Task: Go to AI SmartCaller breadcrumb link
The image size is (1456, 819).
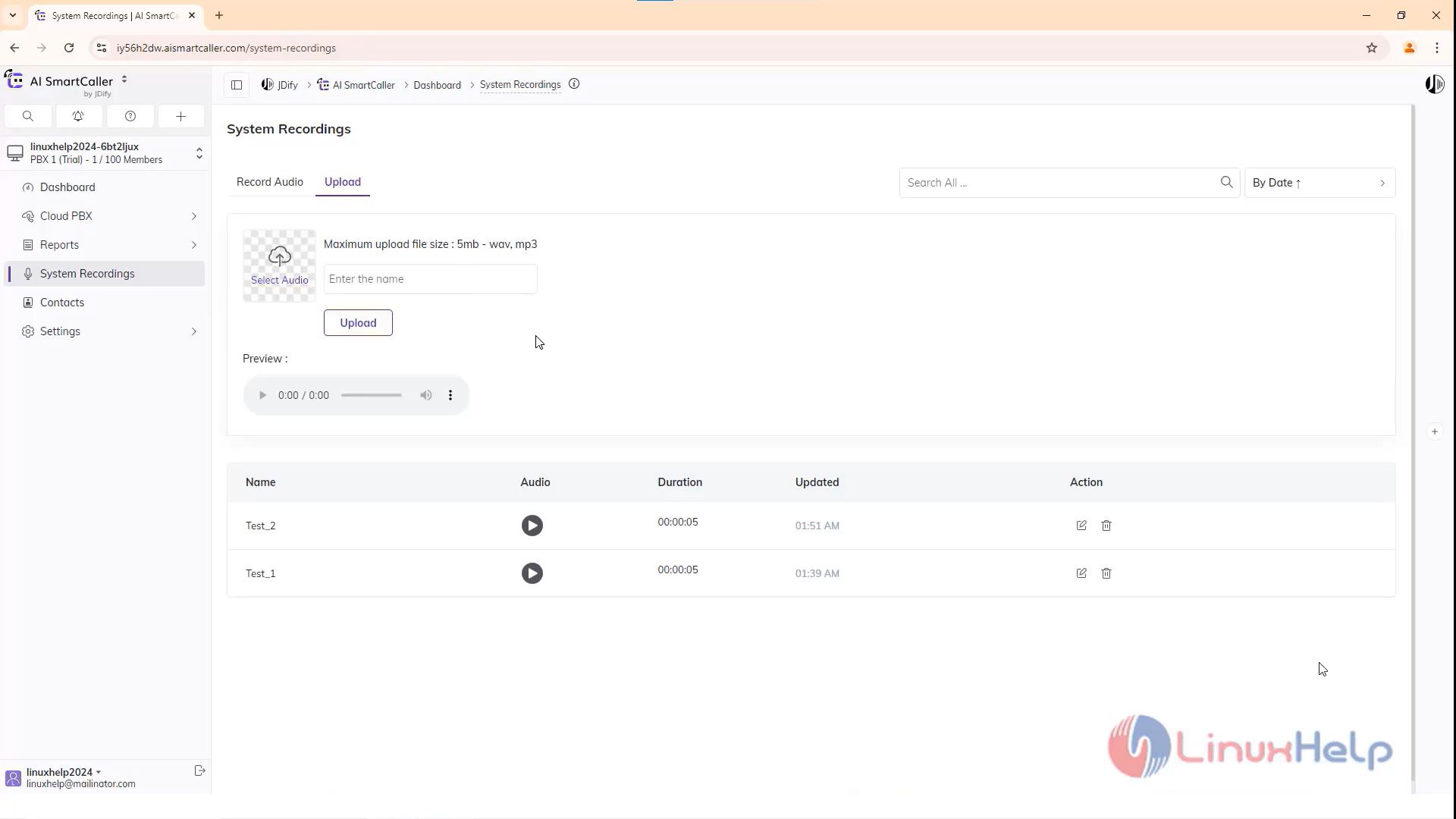Action: coord(356,85)
